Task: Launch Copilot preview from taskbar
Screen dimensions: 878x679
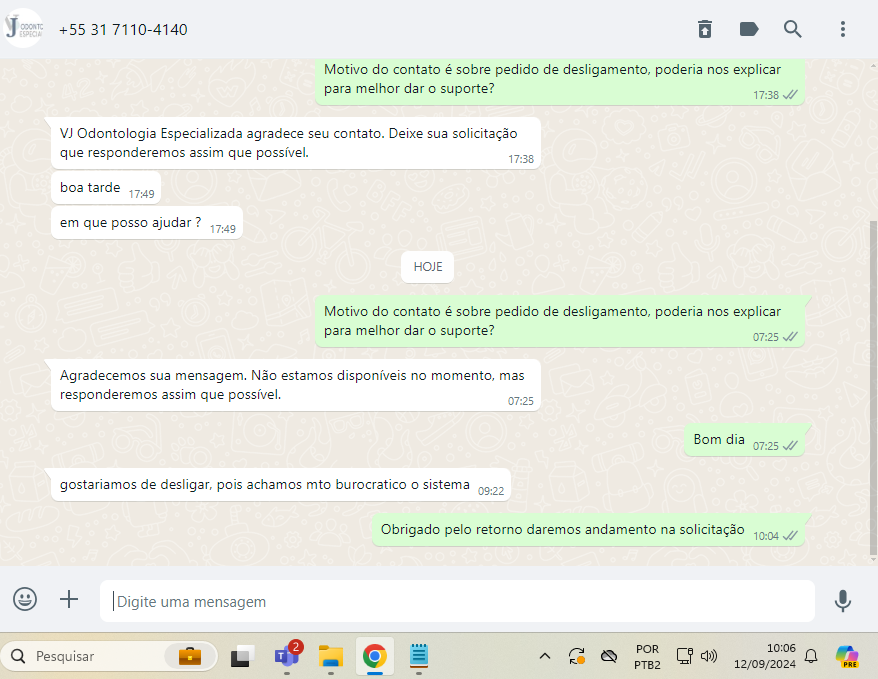Action: 847,656
